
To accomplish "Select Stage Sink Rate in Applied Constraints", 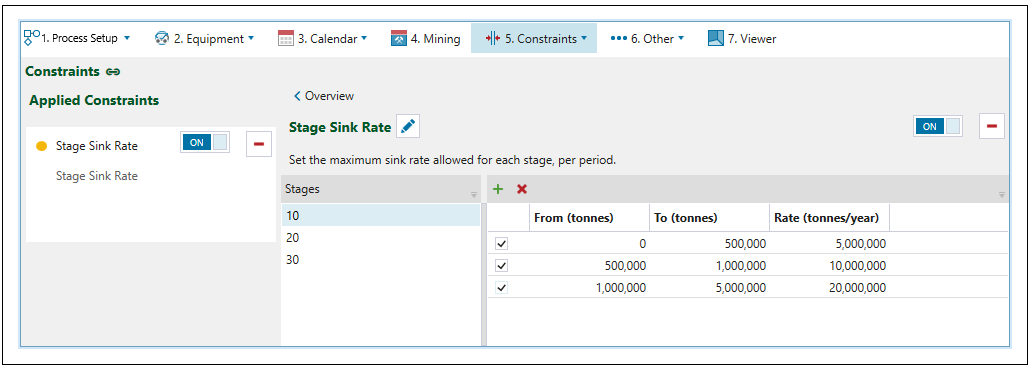I will (97, 146).
